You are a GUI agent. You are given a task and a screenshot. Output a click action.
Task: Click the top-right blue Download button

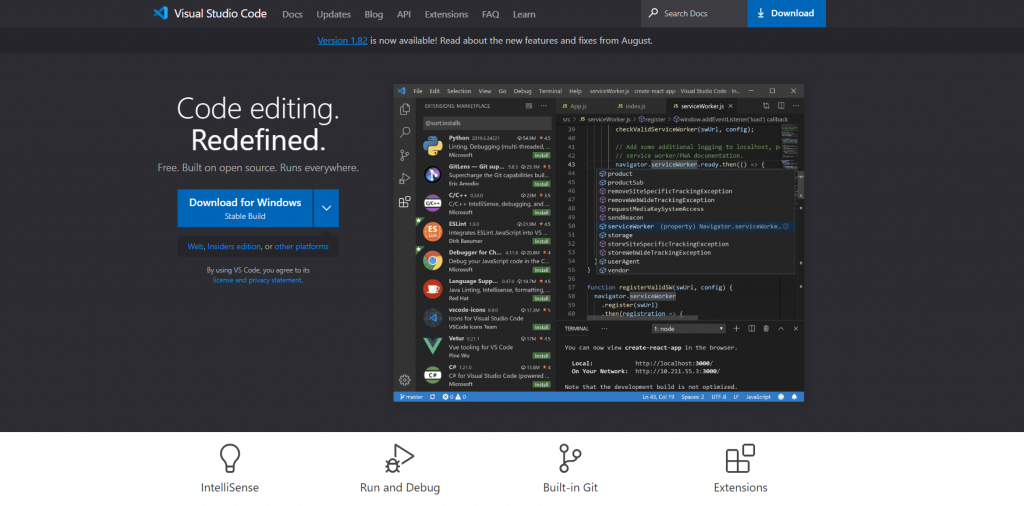786,13
